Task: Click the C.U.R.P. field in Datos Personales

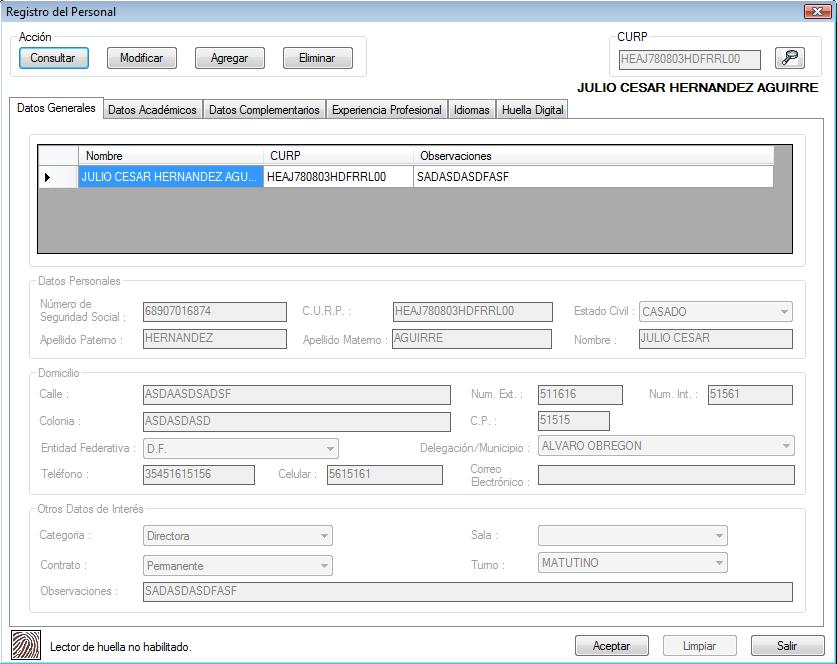Action: click(x=472, y=312)
